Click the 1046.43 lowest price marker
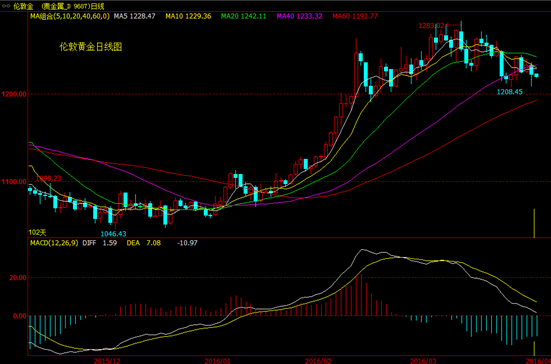This screenshot has height=364, width=551. point(113,234)
